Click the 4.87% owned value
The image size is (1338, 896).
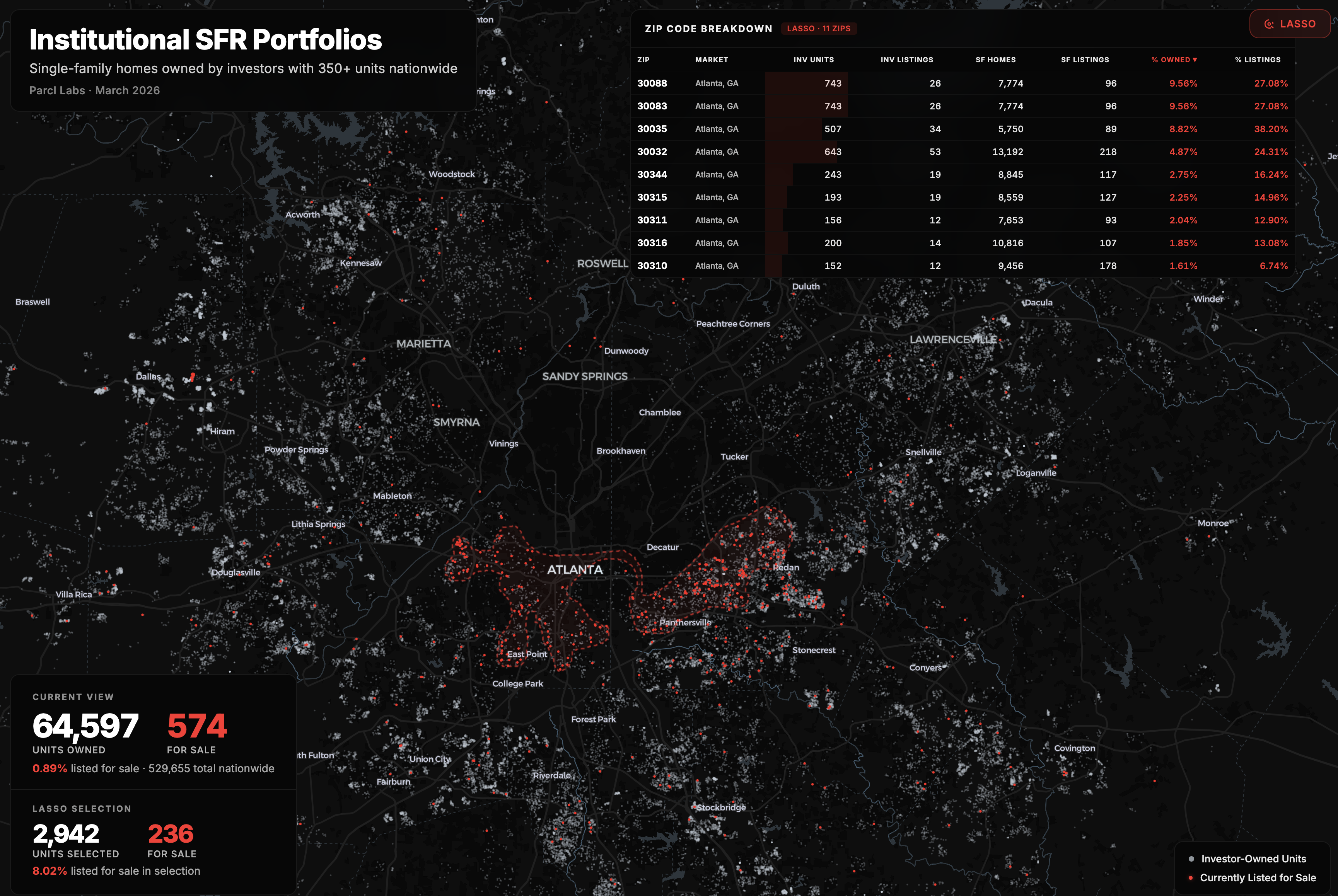[1183, 152]
